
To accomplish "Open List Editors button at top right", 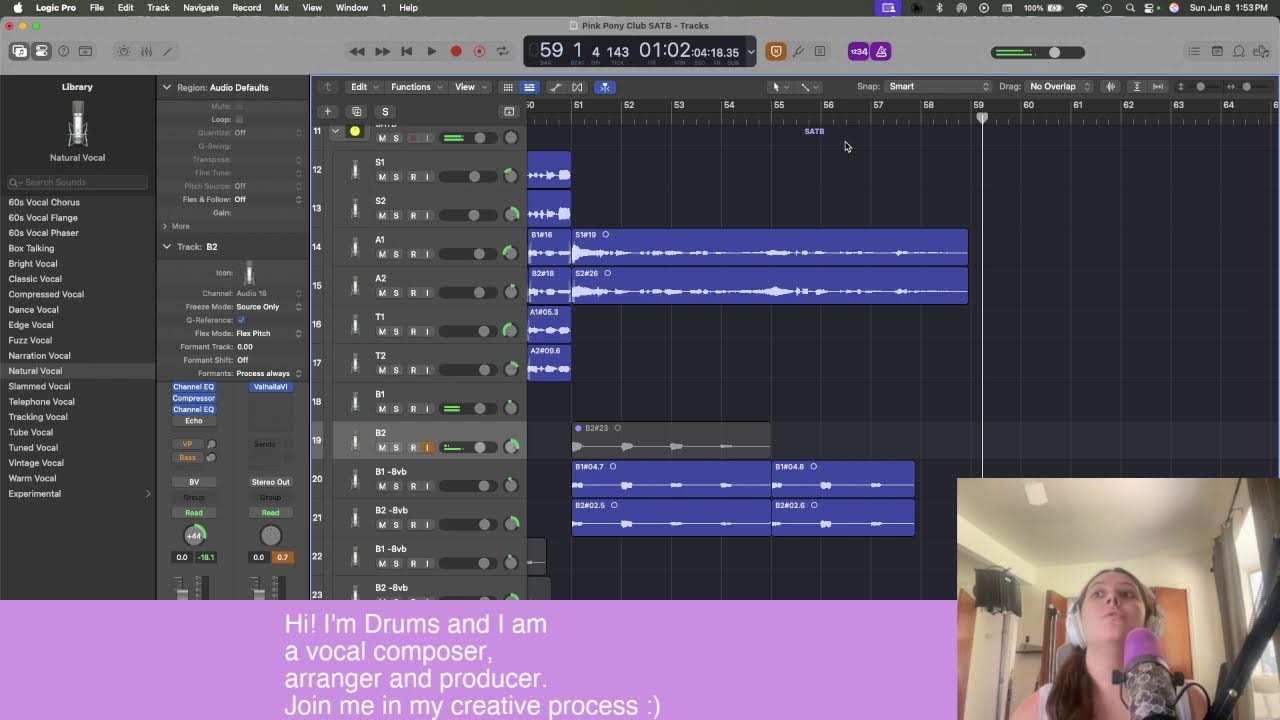I will [1194, 51].
